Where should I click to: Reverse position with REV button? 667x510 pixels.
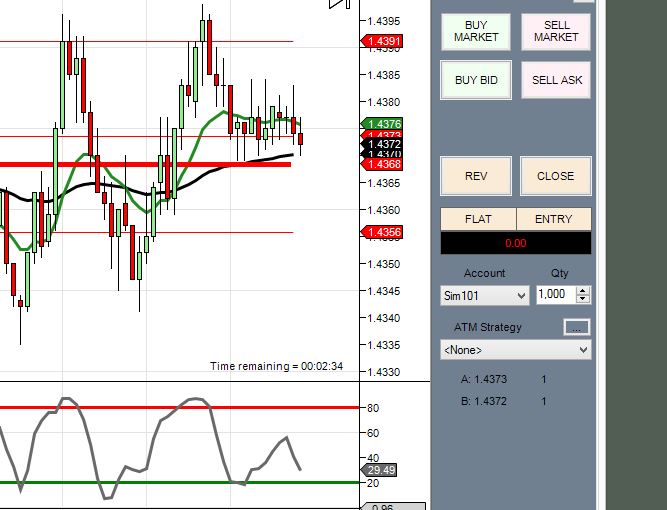point(476,176)
